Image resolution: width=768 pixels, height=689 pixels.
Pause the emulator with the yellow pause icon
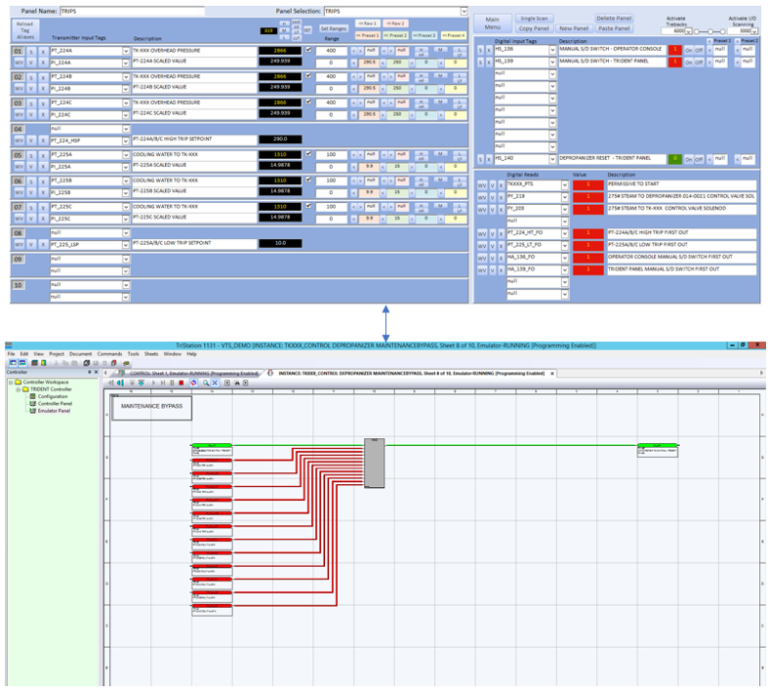[x=172, y=383]
